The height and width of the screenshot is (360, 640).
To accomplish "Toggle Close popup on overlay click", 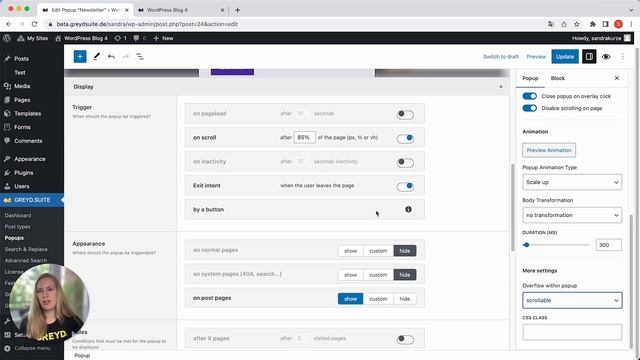I will point(529,96).
